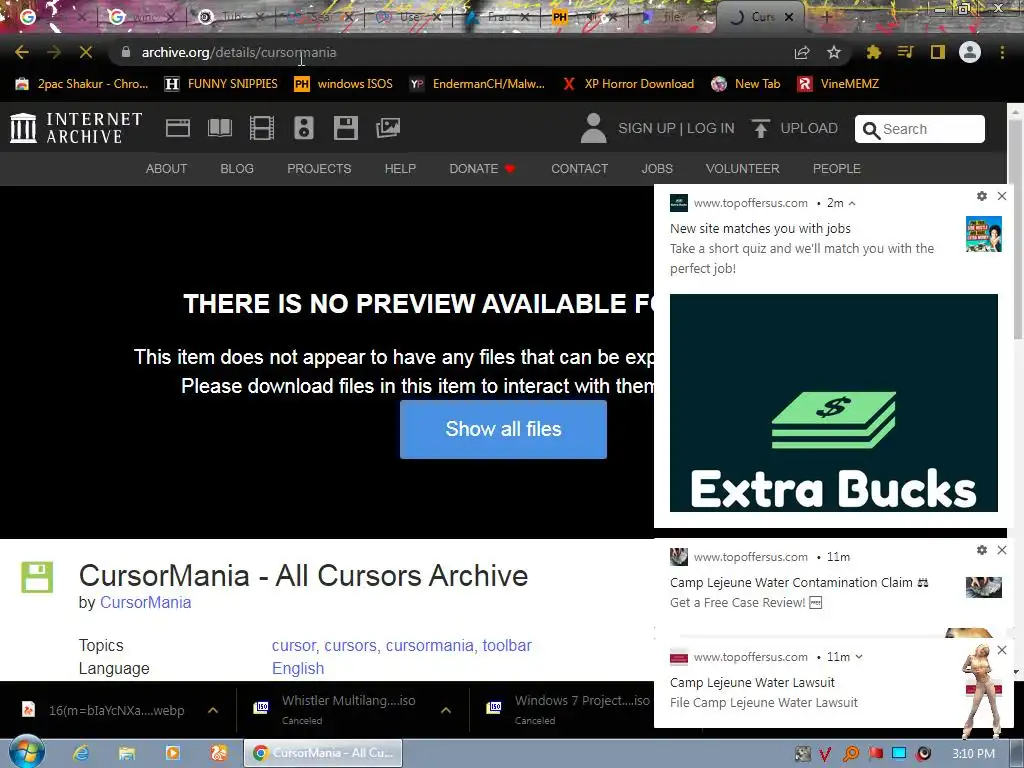Open the cursormania topic link
The height and width of the screenshot is (768, 1024).
(430, 645)
